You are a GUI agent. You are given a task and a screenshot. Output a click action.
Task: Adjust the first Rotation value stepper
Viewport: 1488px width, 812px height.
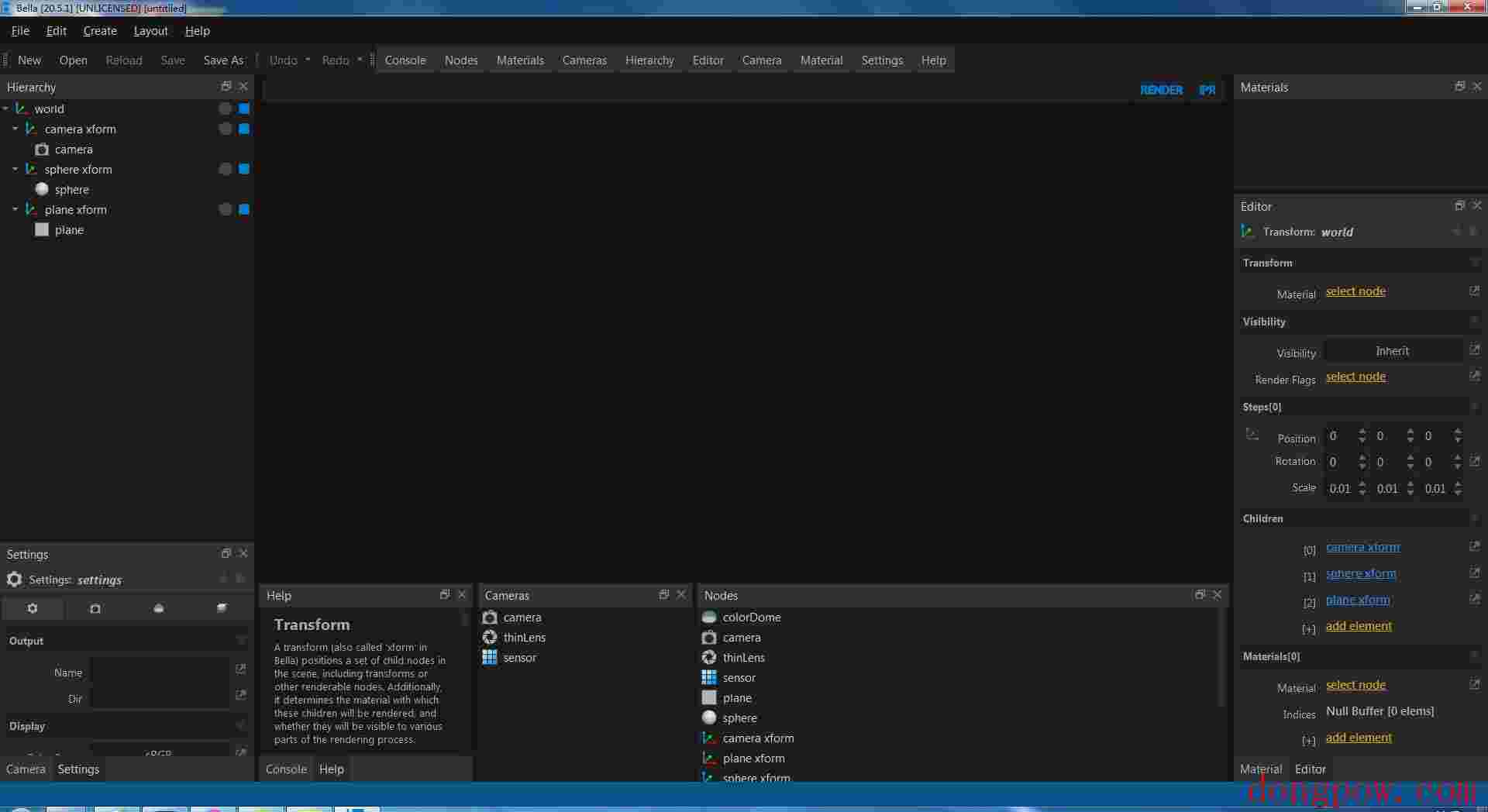[1362, 462]
